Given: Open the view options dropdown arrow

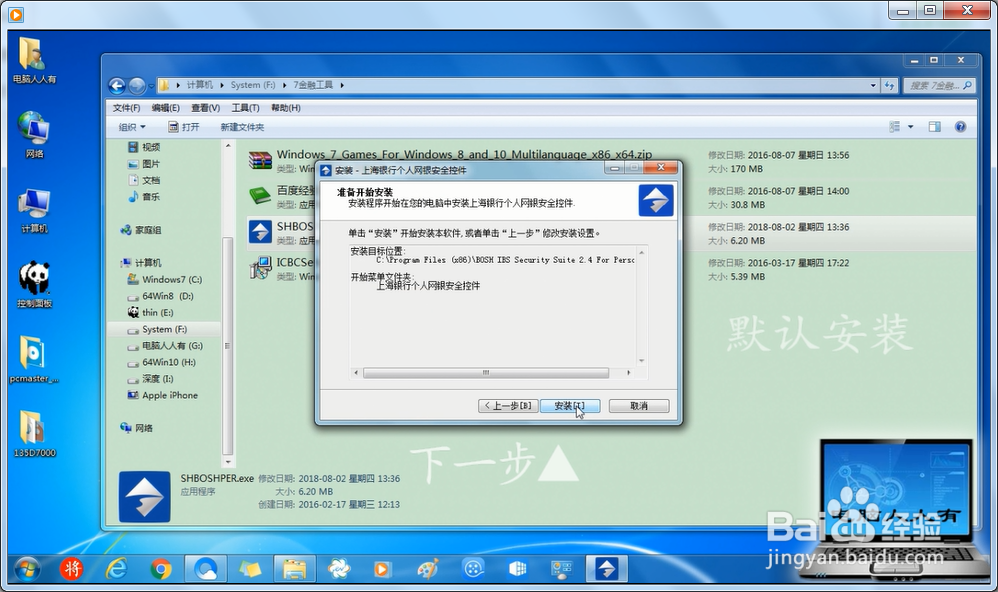Looking at the screenshot, I should coord(910,127).
